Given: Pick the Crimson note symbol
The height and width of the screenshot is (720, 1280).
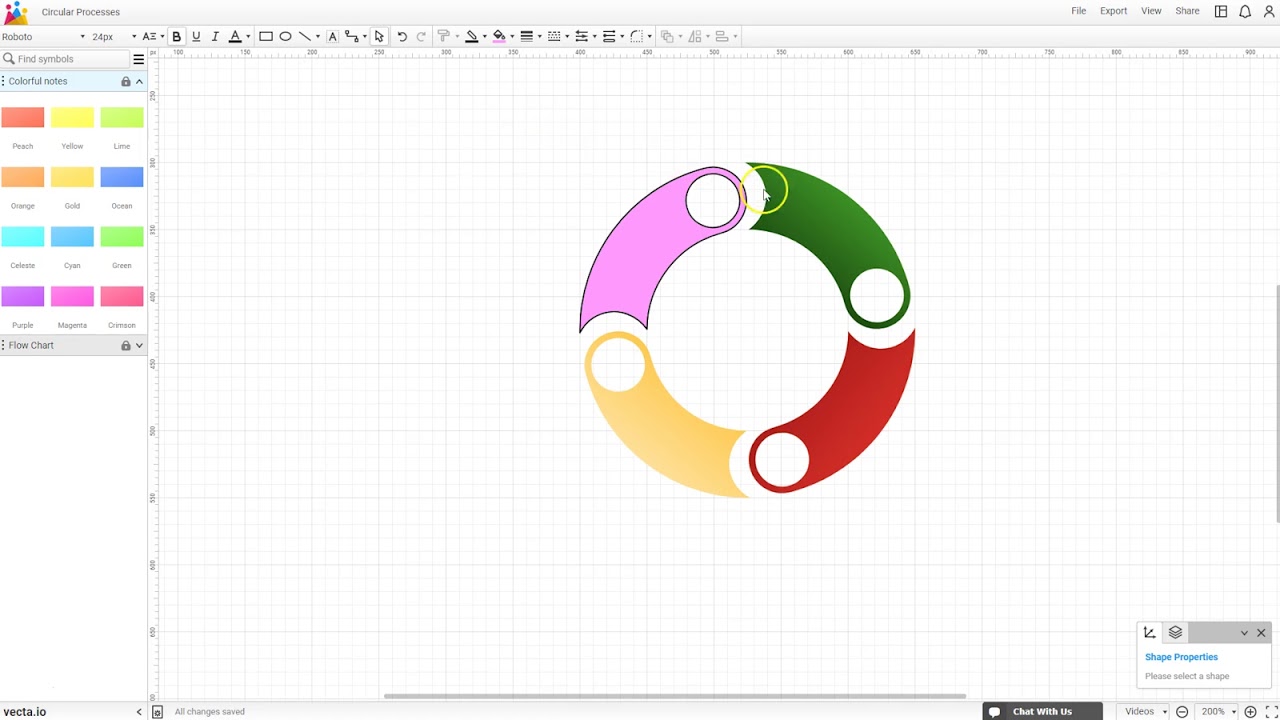Looking at the screenshot, I should coord(122,297).
